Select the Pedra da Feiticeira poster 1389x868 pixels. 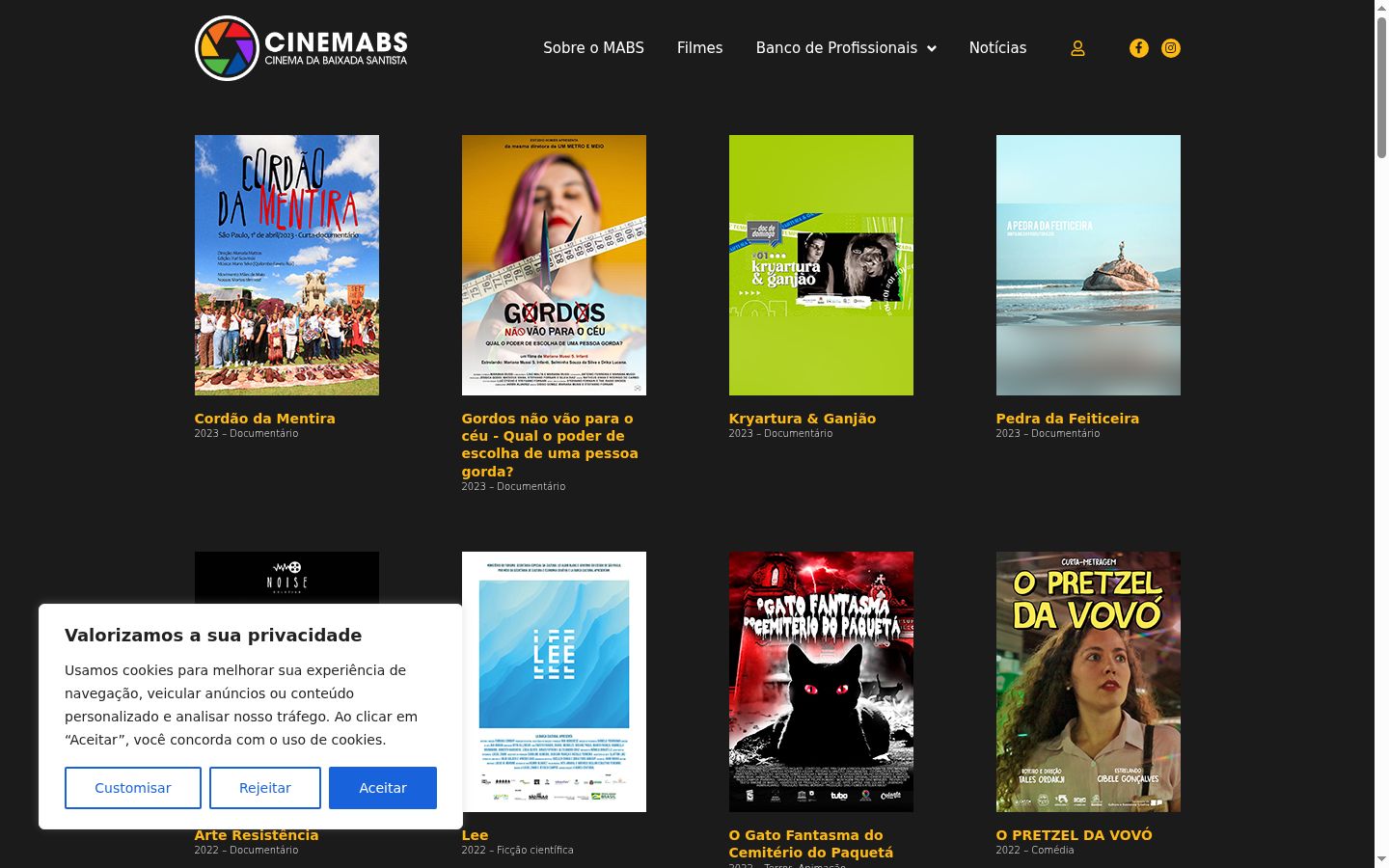pyautogui.click(x=1088, y=265)
